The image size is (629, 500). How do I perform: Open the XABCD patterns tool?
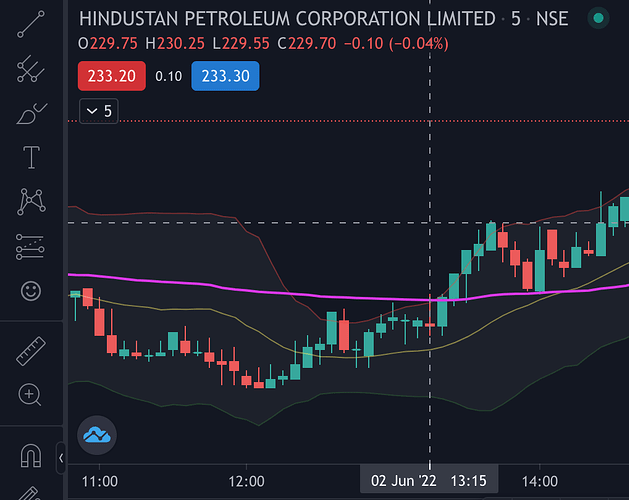[x=31, y=201]
